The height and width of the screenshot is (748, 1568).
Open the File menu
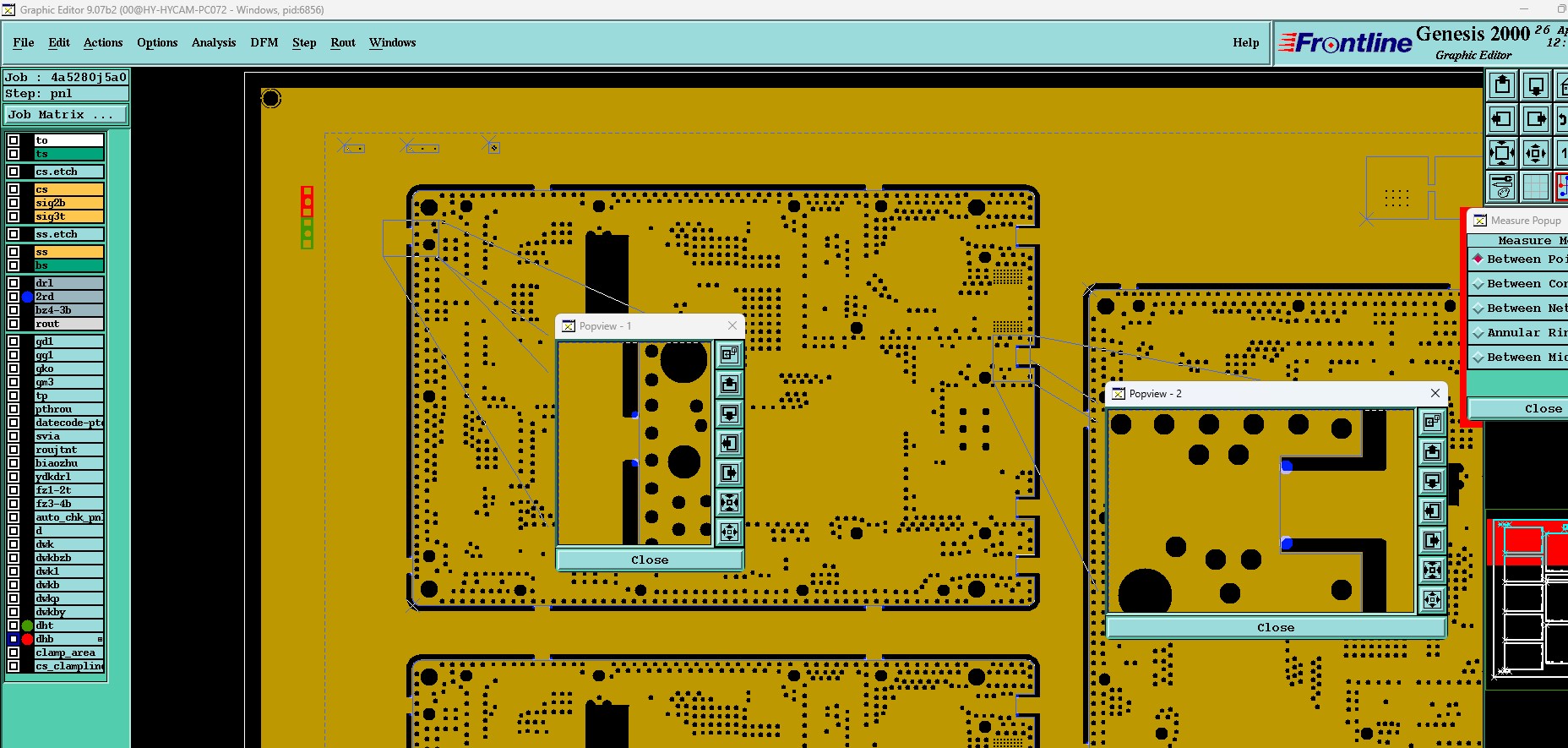[x=24, y=42]
